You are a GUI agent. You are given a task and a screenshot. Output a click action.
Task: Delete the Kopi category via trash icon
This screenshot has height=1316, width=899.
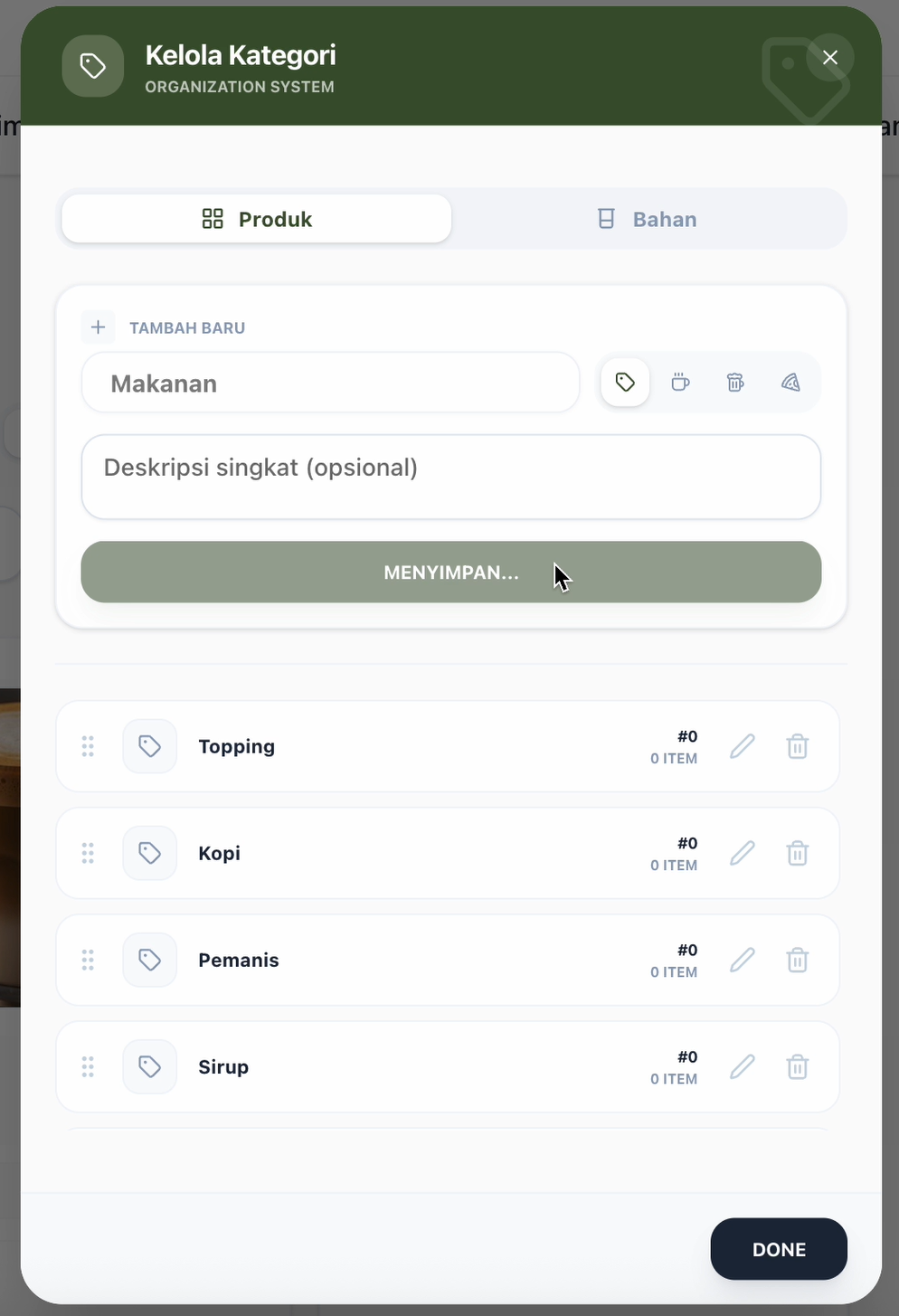click(797, 852)
